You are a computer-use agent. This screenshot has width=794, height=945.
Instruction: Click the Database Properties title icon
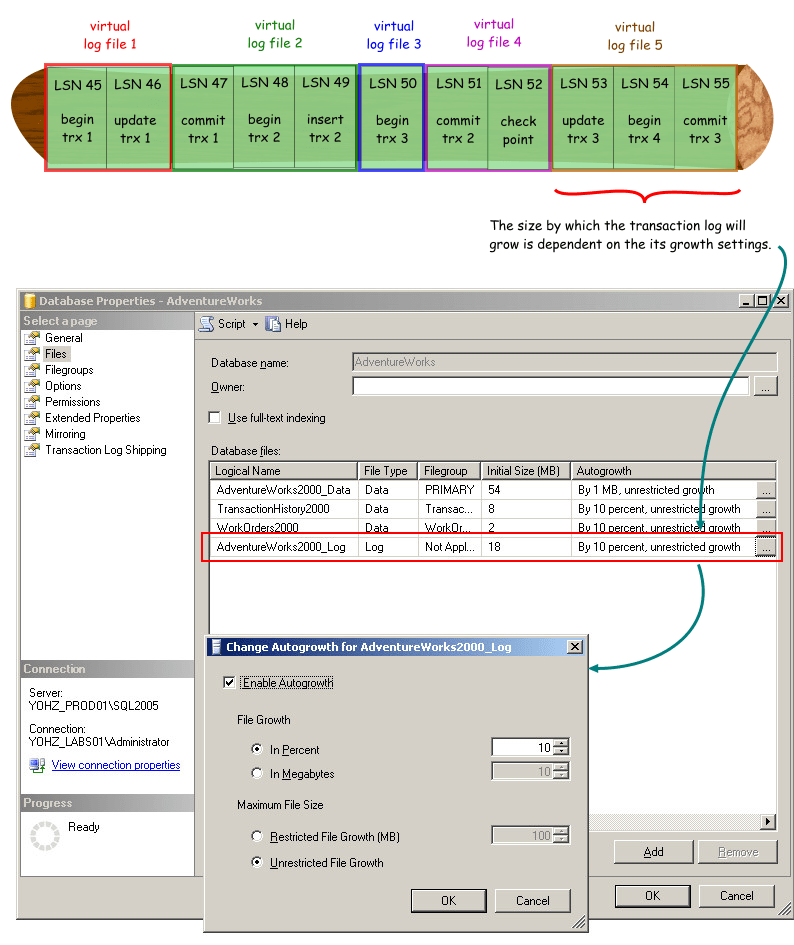(29, 301)
